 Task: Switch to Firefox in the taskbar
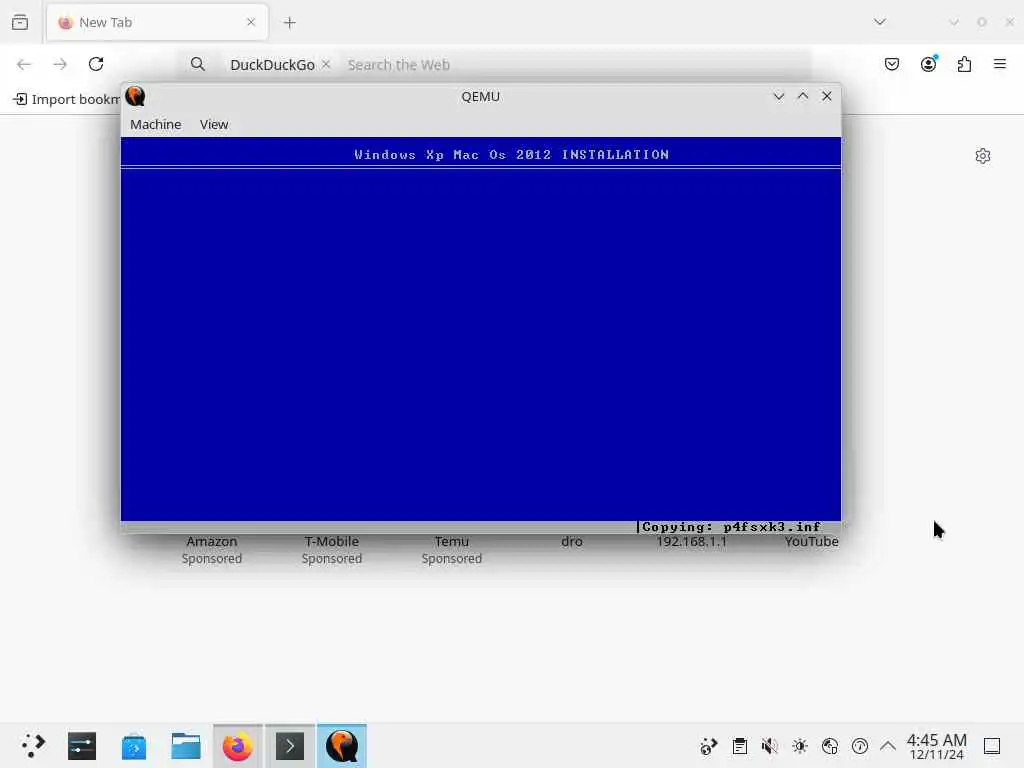[238, 746]
